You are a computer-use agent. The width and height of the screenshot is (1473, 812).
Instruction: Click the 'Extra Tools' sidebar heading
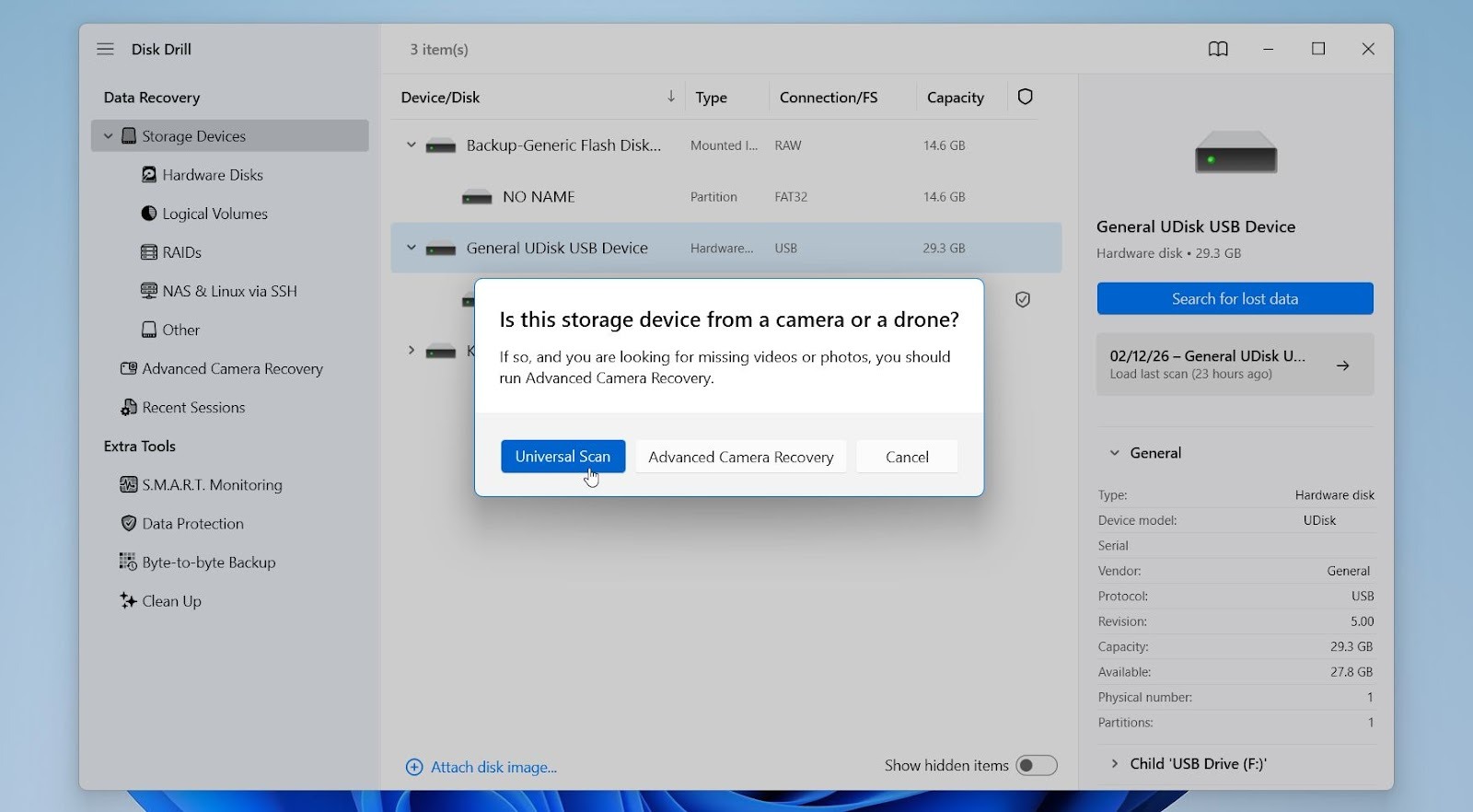pos(140,447)
